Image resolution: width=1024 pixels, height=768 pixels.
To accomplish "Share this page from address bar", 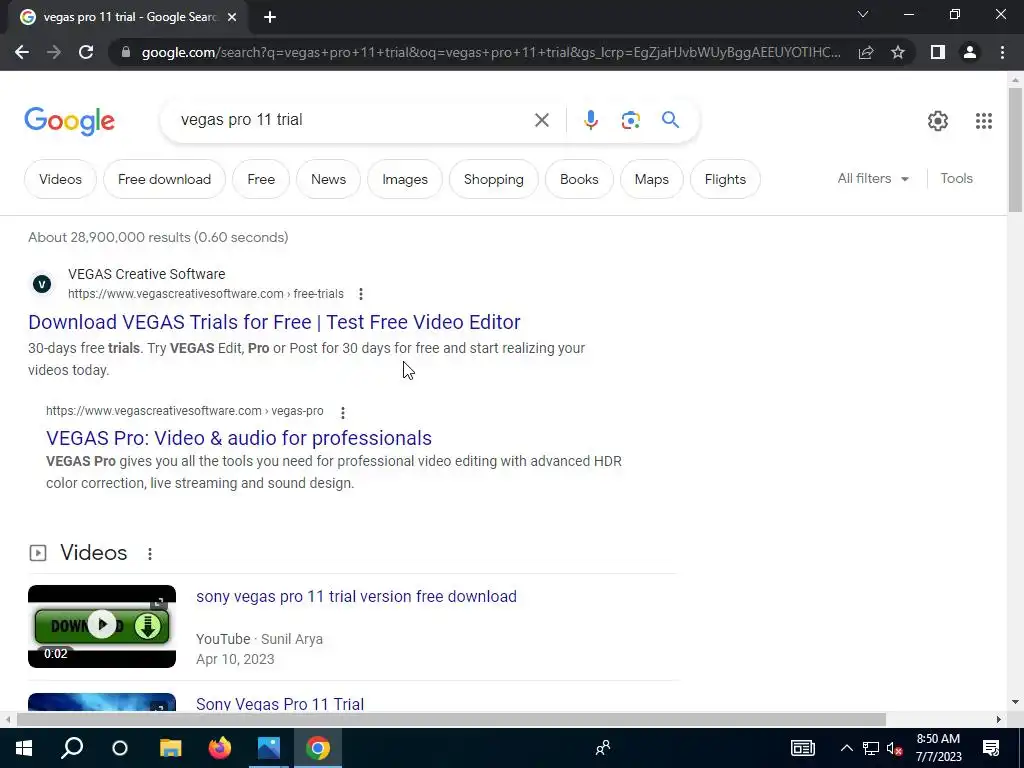I will click(x=866, y=52).
